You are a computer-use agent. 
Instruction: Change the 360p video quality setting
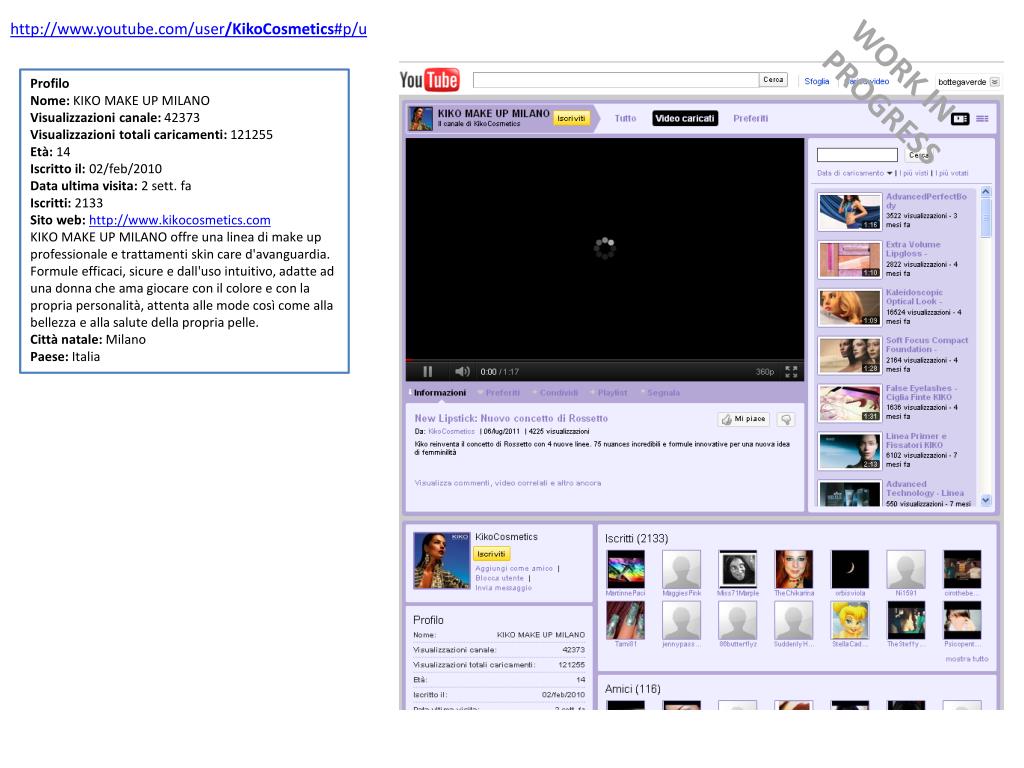765,372
